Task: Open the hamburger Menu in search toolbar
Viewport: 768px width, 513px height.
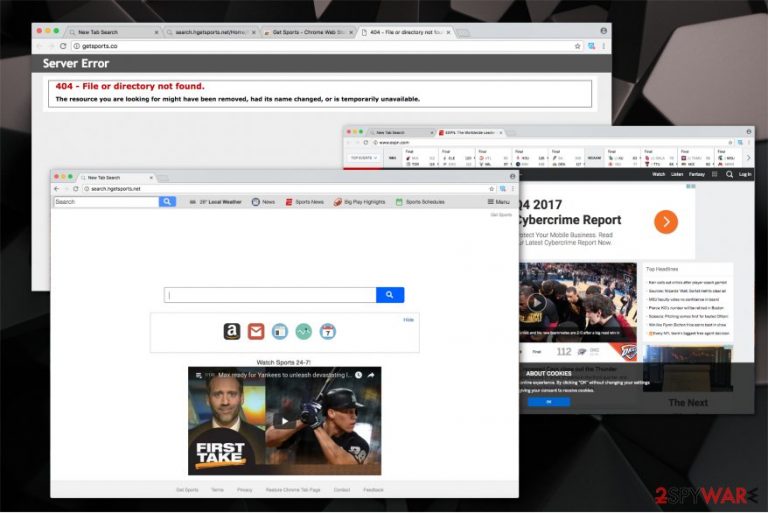Action: click(x=499, y=202)
